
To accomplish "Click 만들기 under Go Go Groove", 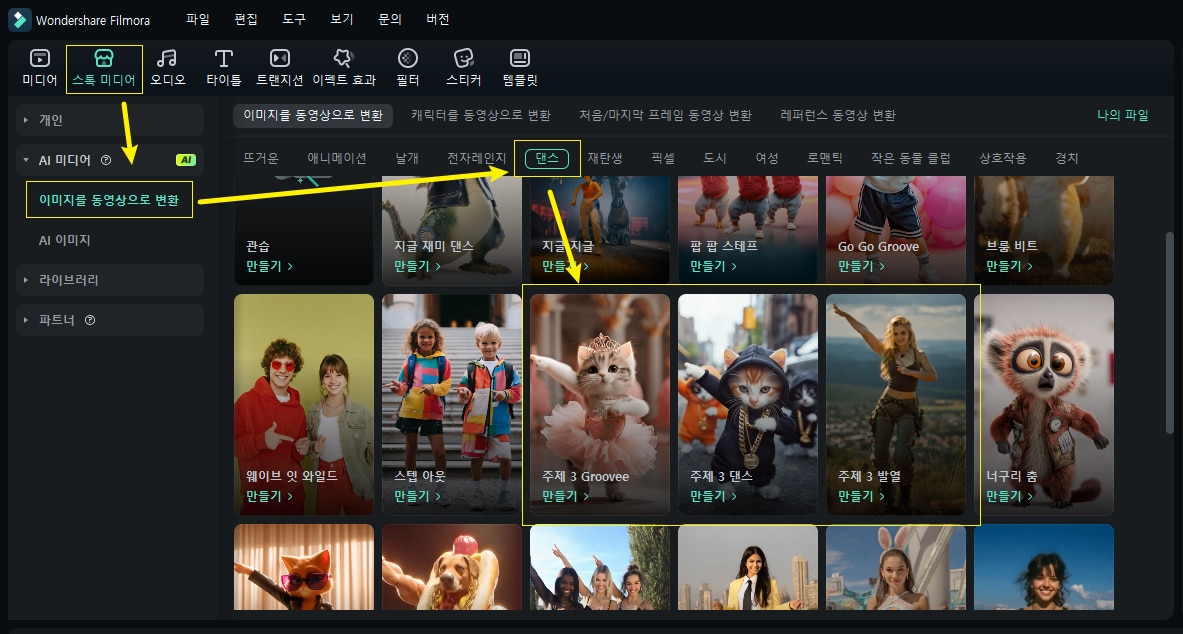I will tap(861, 266).
